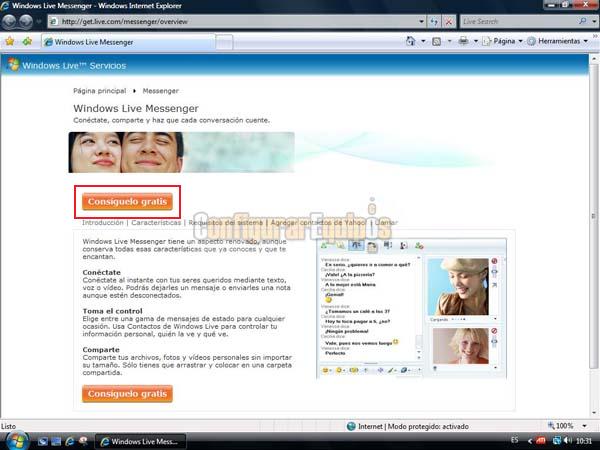Viewport: 600px width, 450px height.
Task: Click the Live Search input box
Action: (518, 21)
